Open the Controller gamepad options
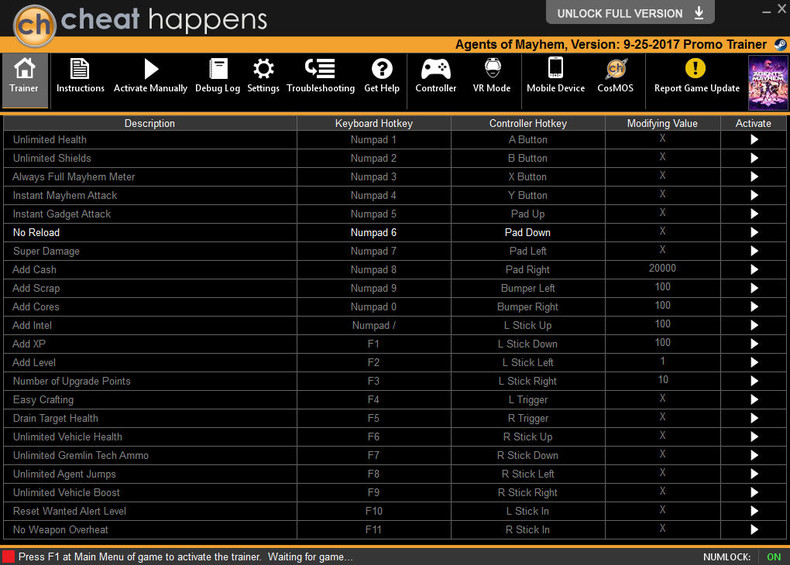 [x=436, y=77]
